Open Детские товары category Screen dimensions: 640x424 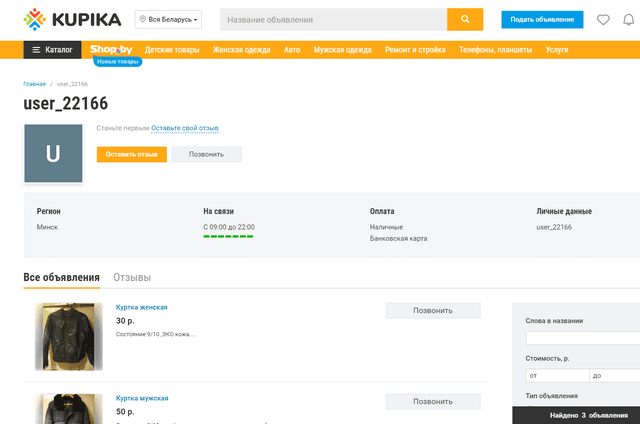click(172, 50)
